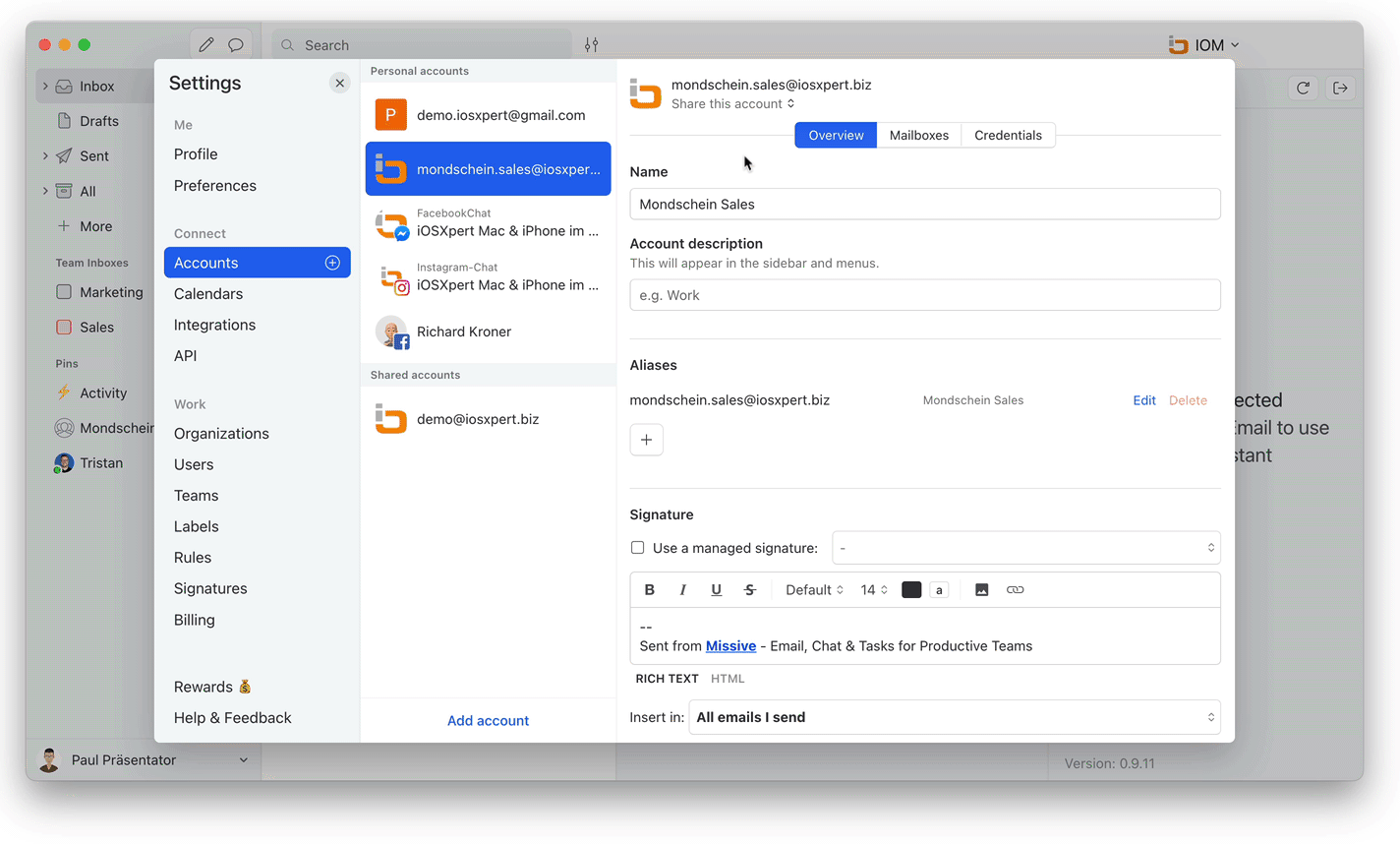Select the Instagram-Chat iOSXpert account
The height and width of the screenshot is (844, 1400).
pos(488,277)
